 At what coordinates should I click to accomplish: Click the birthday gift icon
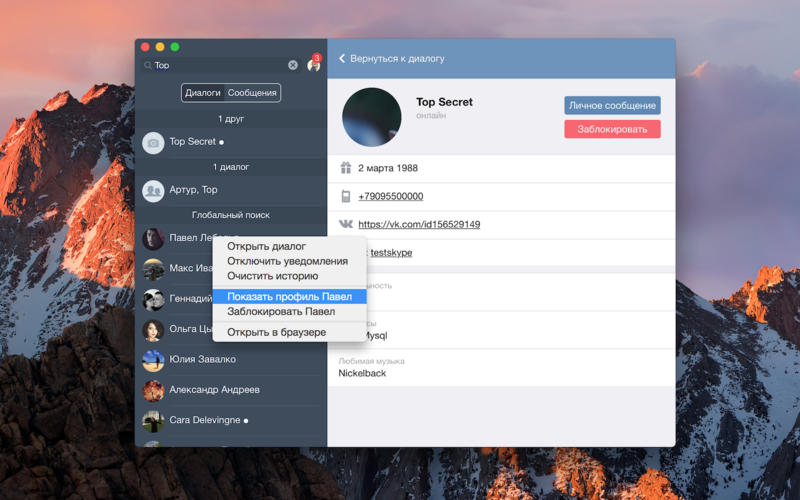click(x=346, y=167)
